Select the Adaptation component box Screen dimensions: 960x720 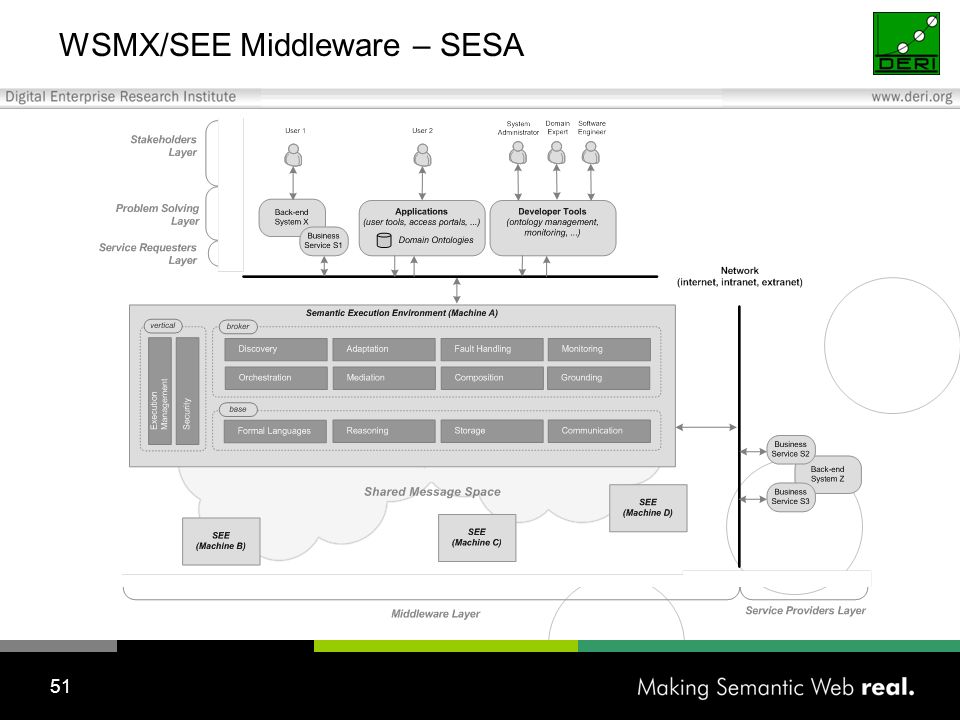pyautogui.click(x=384, y=349)
